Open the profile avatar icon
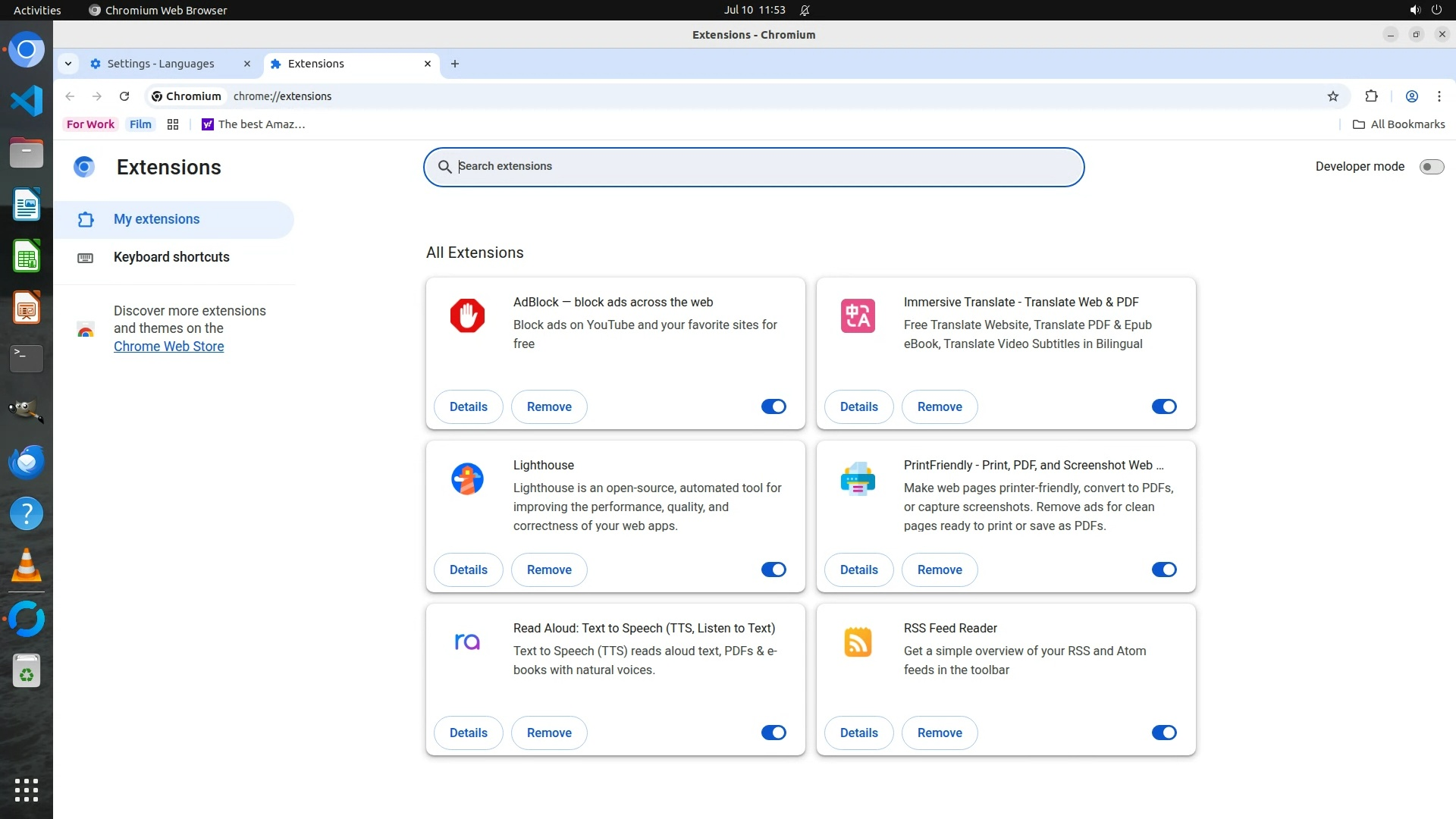 [1412, 96]
